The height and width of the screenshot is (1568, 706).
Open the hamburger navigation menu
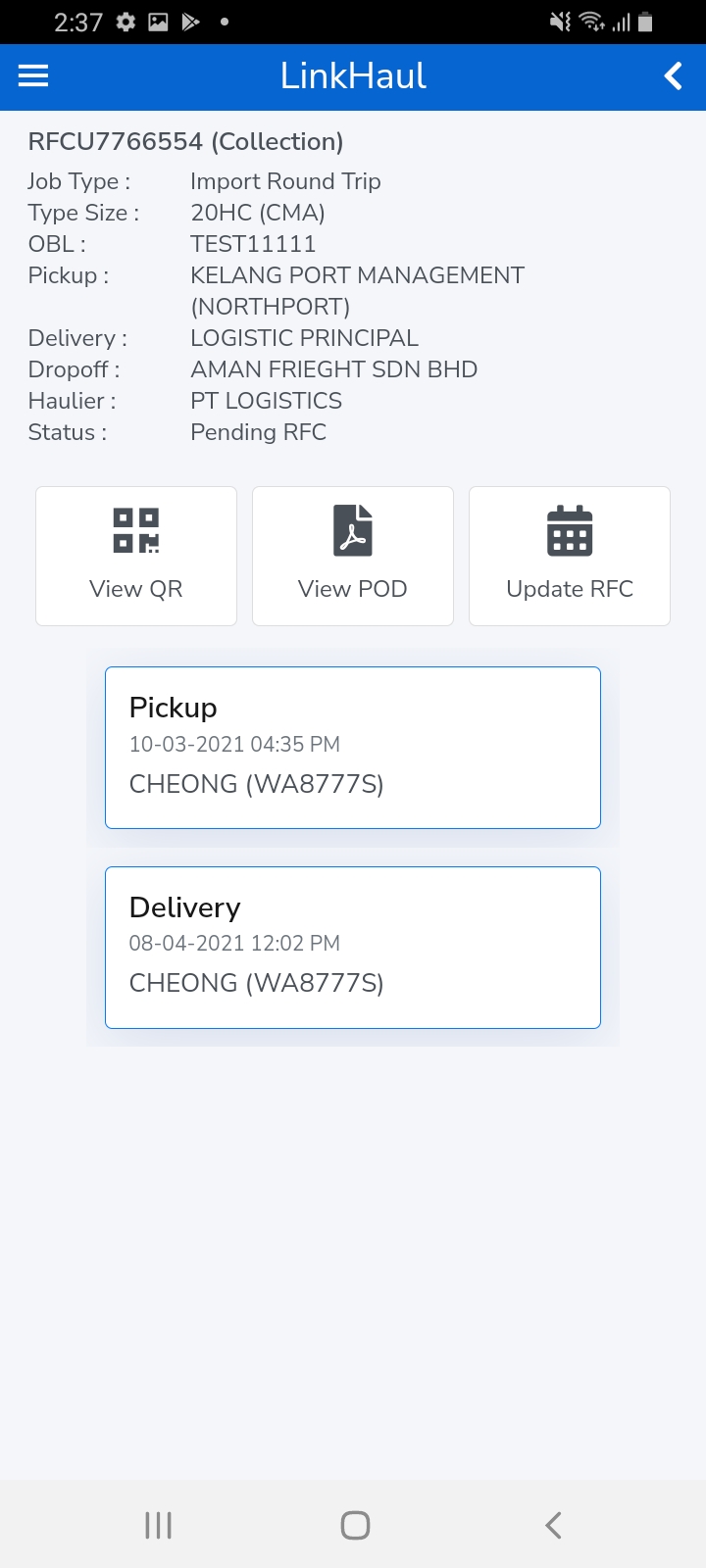pos(33,76)
